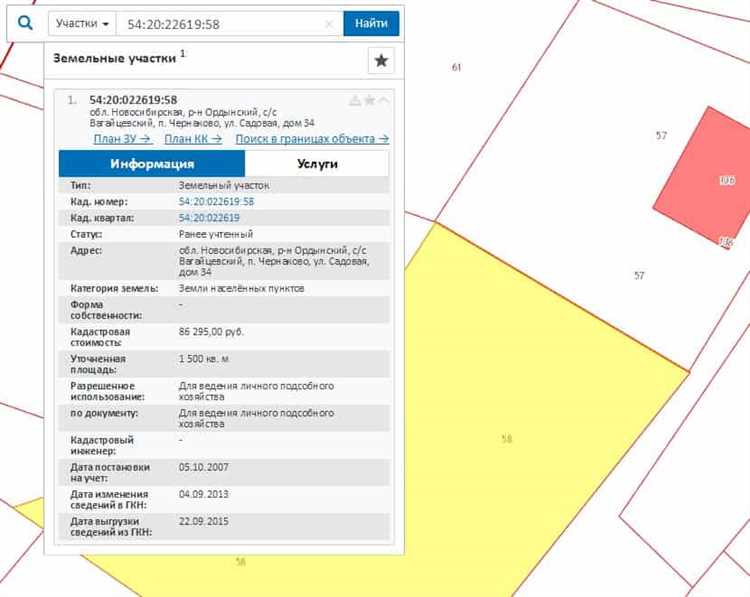Open the План КК link
The image size is (750, 597).
coord(192,139)
